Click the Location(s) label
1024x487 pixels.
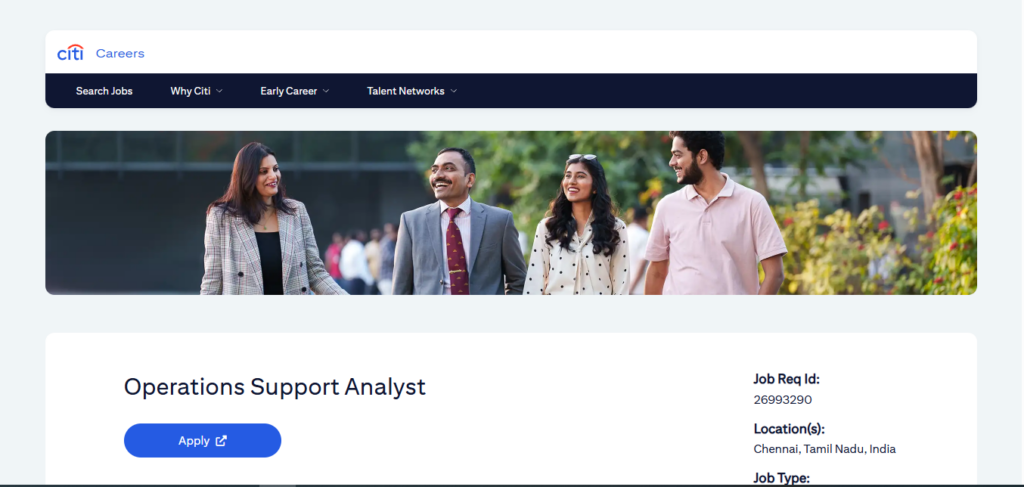789,429
